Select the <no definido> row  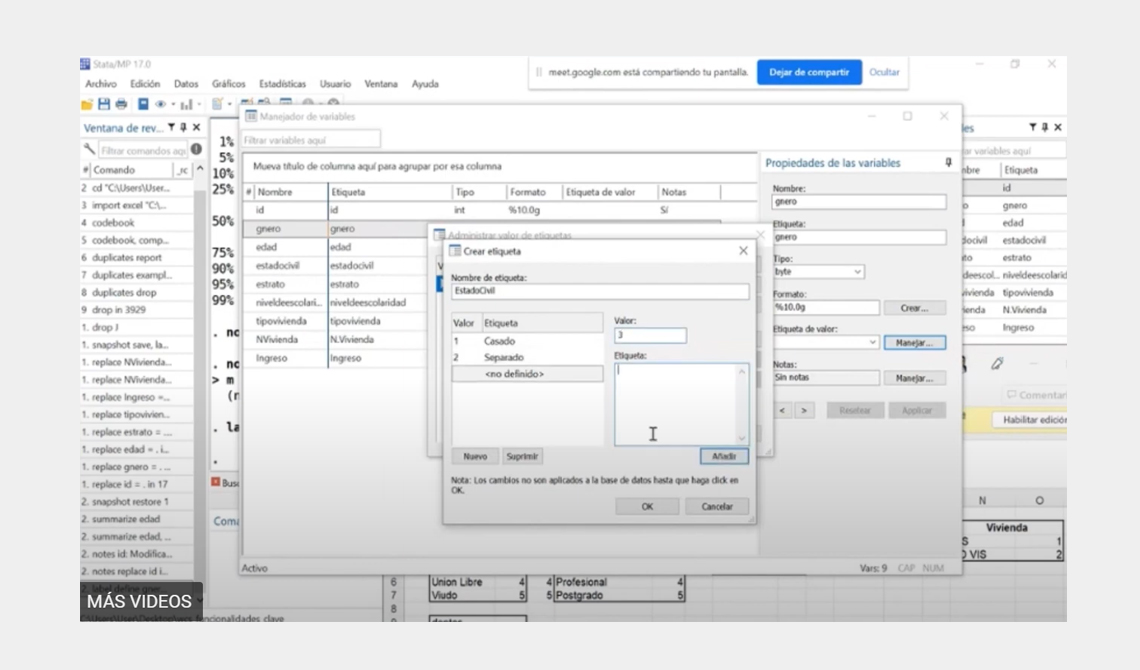[527, 374]
